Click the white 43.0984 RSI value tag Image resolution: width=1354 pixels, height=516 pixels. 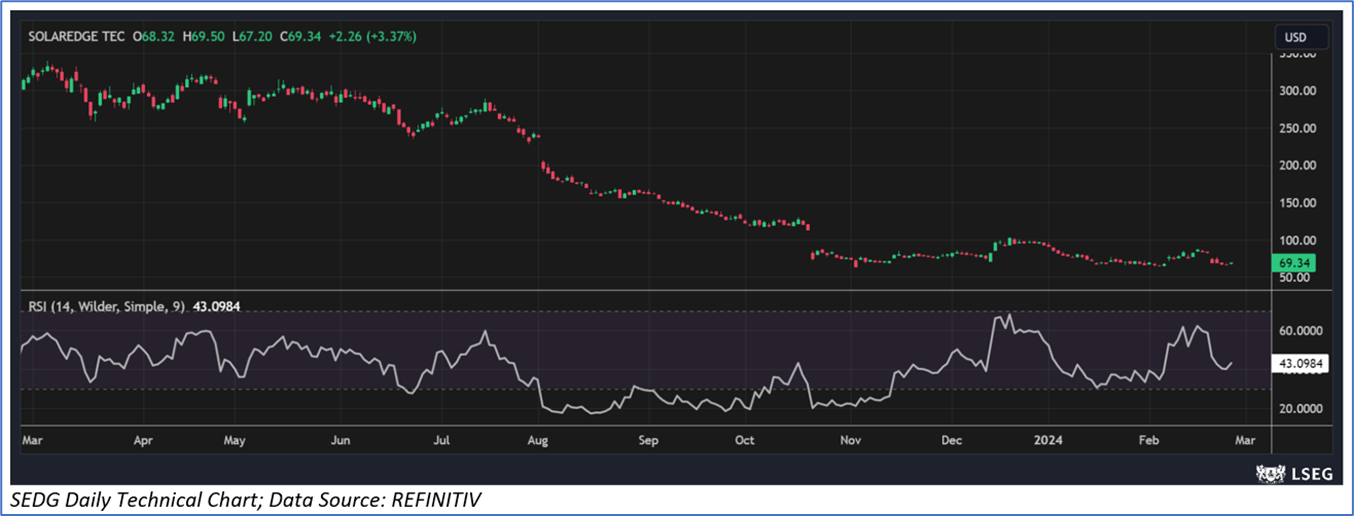tap(1299, 364)
